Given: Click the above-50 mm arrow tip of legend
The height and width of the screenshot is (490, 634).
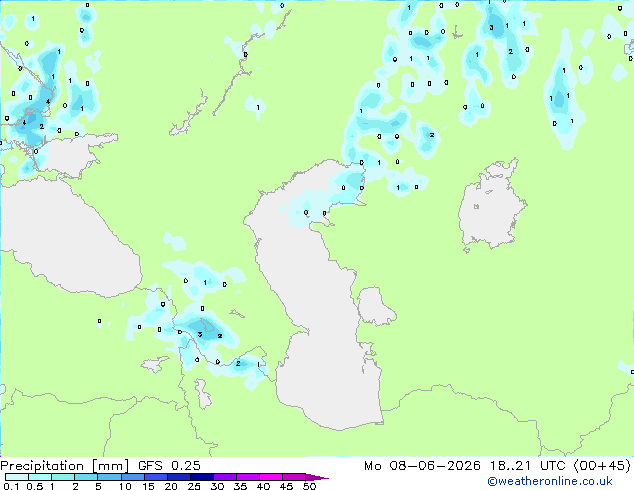Looking at the screenshot, I should (x=317, y=477).
